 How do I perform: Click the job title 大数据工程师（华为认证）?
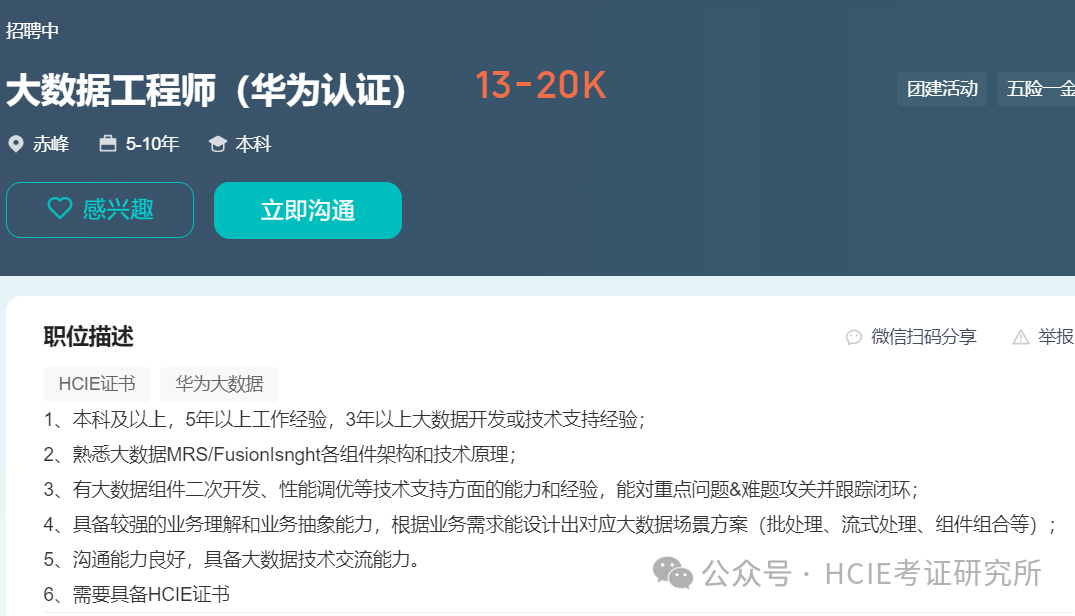pos(206,90)
